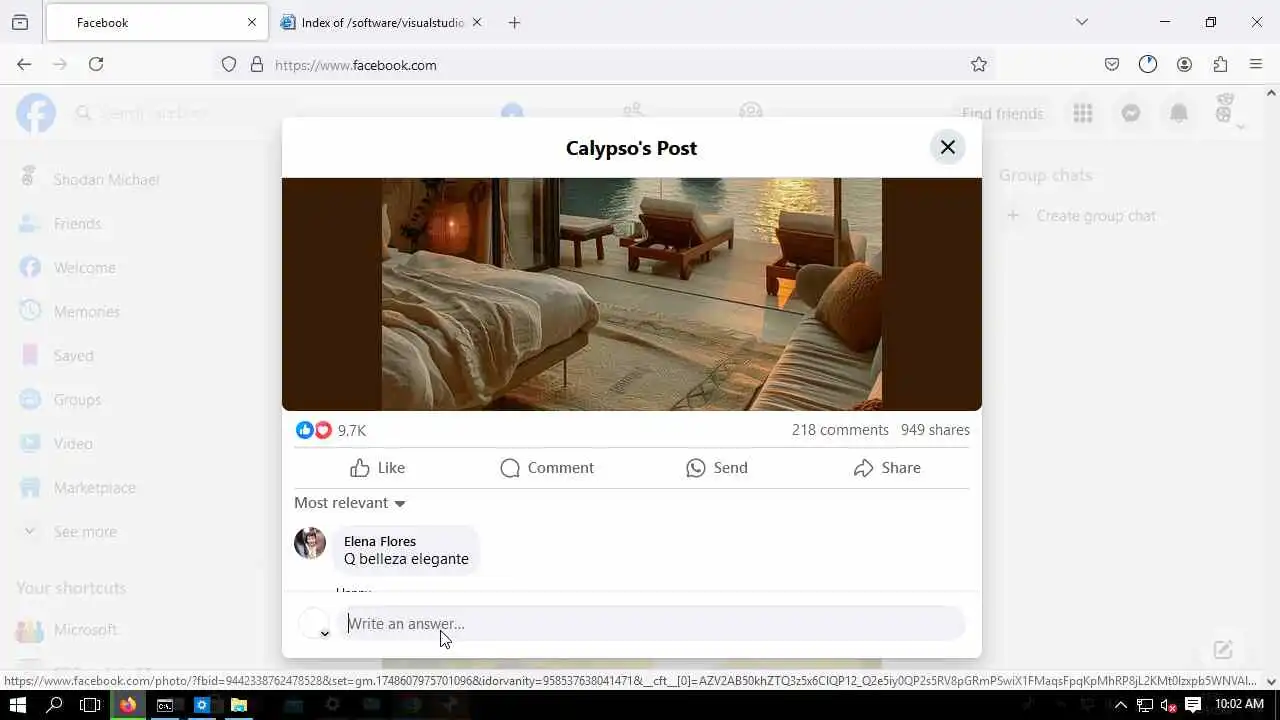Open Windows Start menu
Screen dimensions: 1280x720
(x=18, y=705)
